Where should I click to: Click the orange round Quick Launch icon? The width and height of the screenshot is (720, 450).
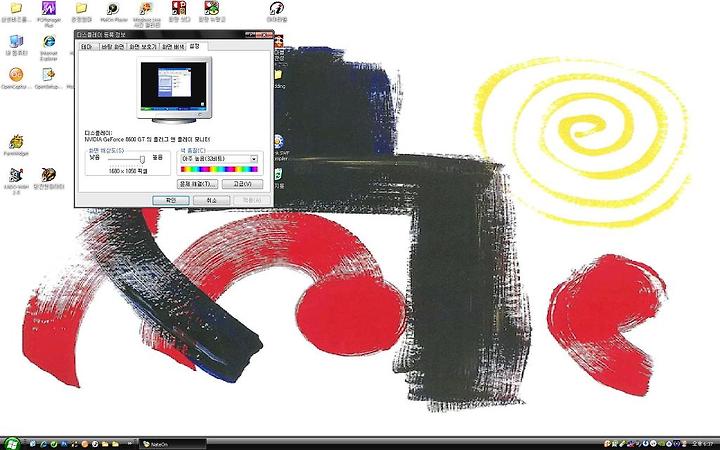coord(85,444)
